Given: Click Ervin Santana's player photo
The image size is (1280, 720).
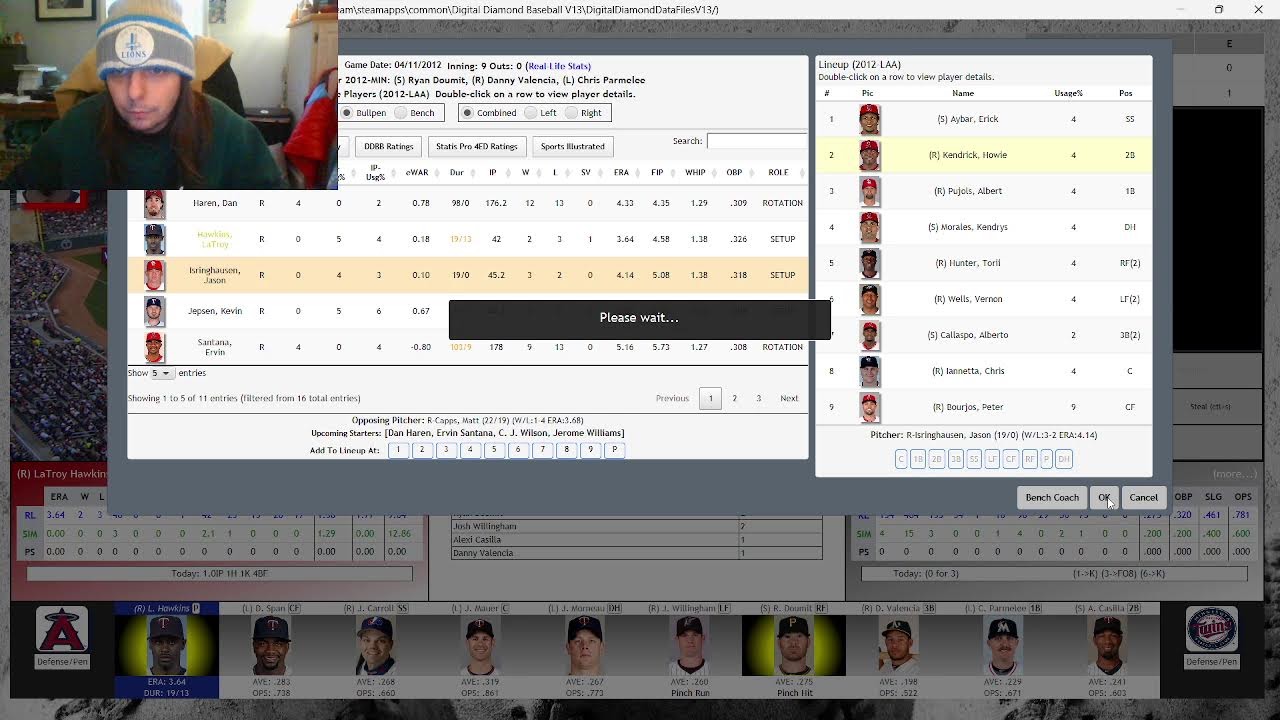Looking at the screenshot, I should click(x=154, y=347).
